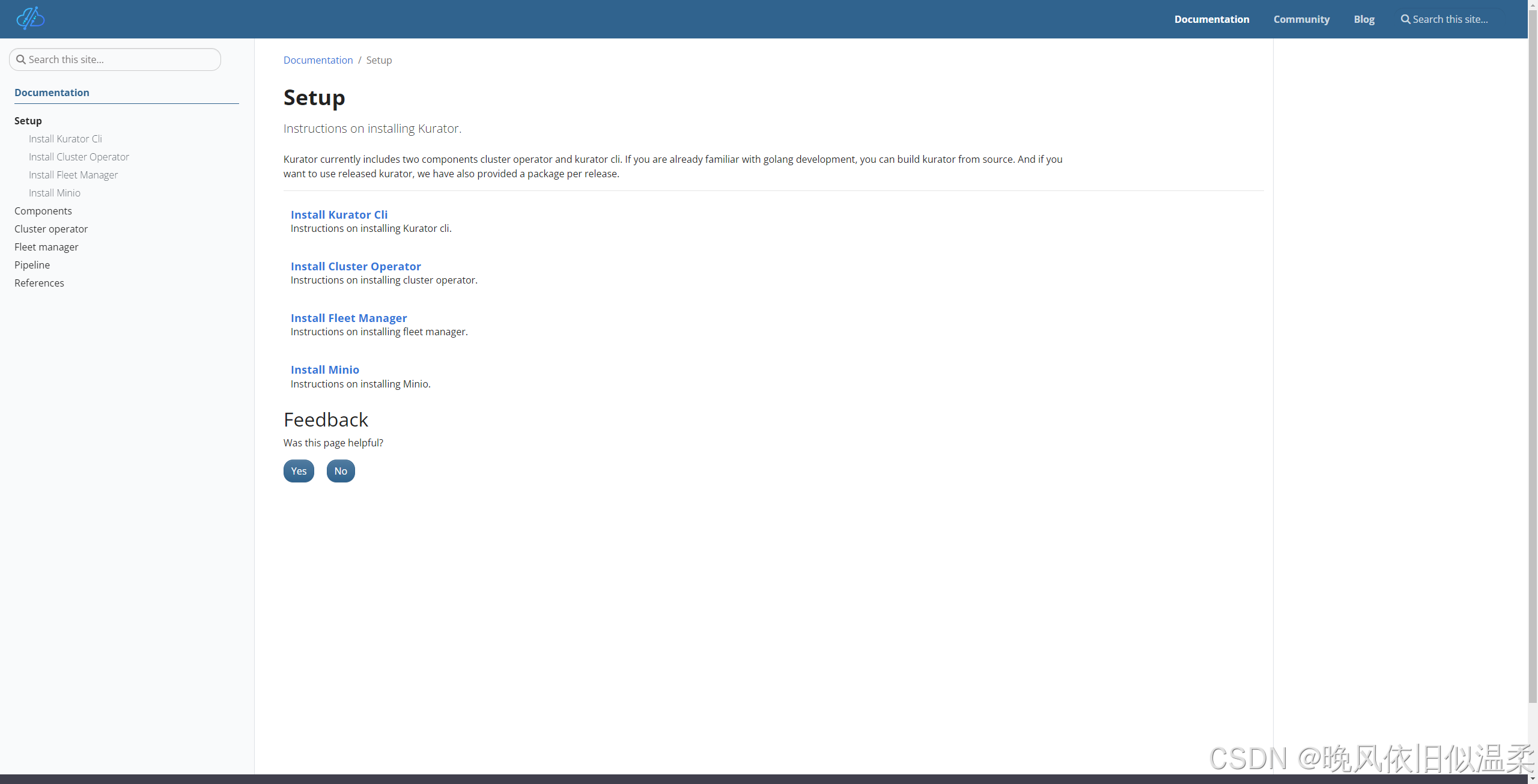Expand Cluster operator in the sidebar
1538x784 pixels.
click(51, 229)
